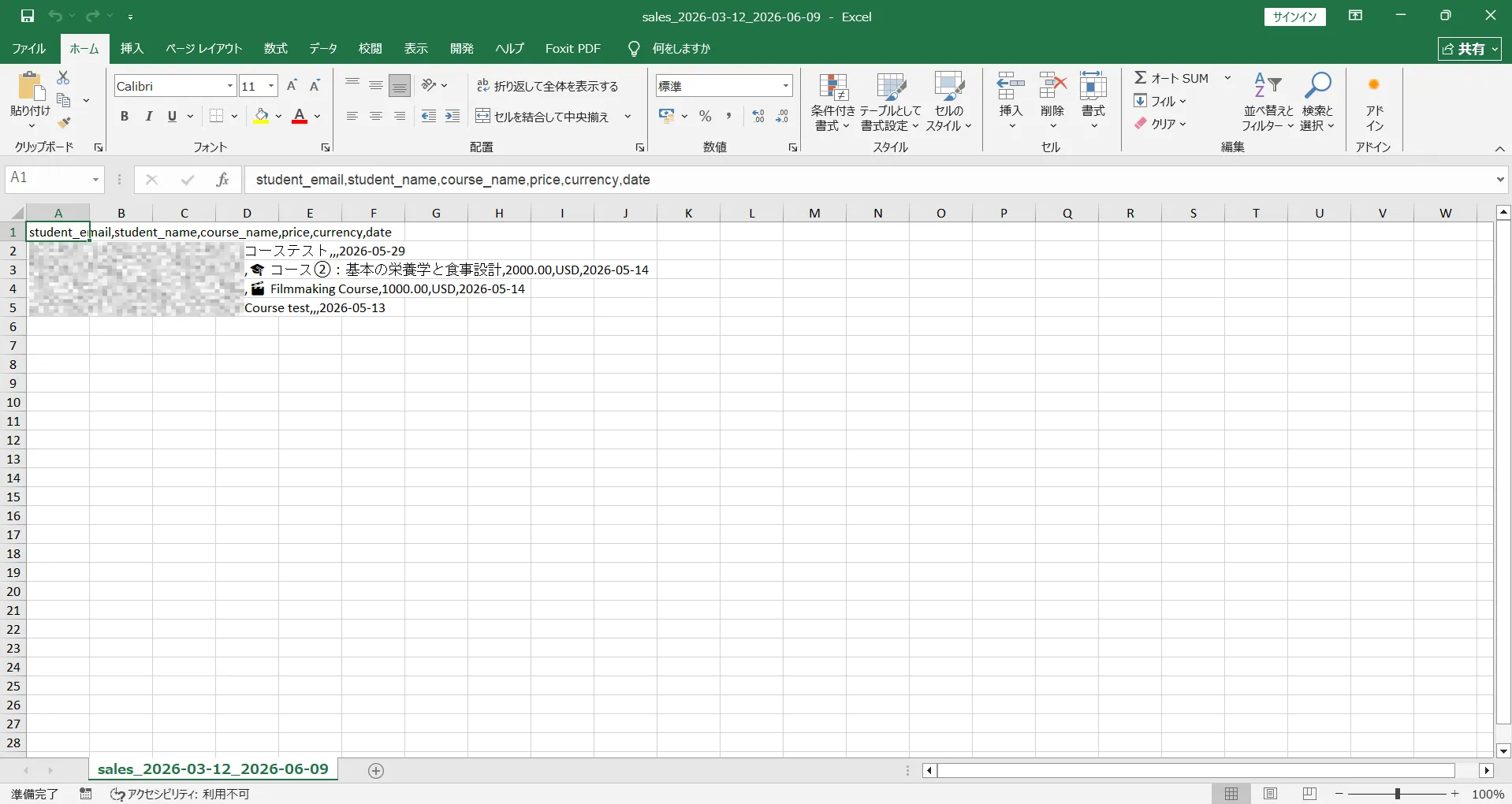Image resolution: width=1512 pixels, height=804 pixels.
Task: Click Sort and Filter button
Action: [1268, 103]
